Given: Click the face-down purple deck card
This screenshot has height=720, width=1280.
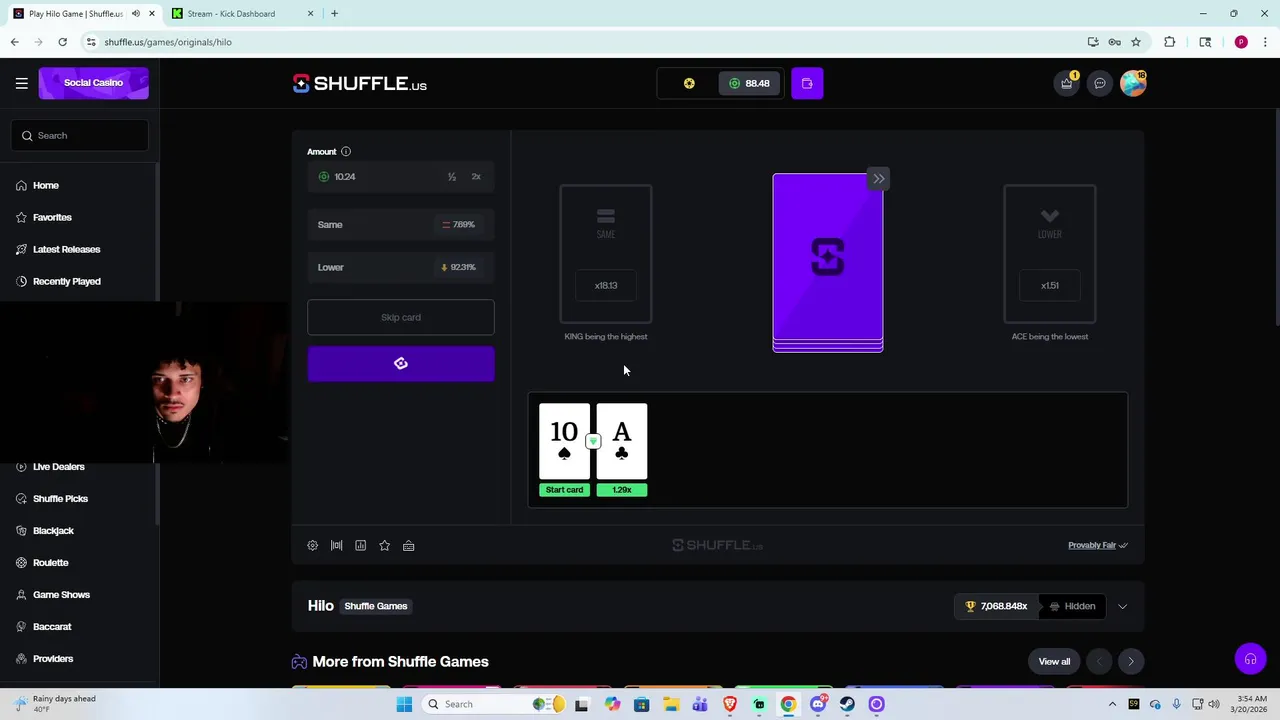Looking at the screenshot, I should 828,260.
